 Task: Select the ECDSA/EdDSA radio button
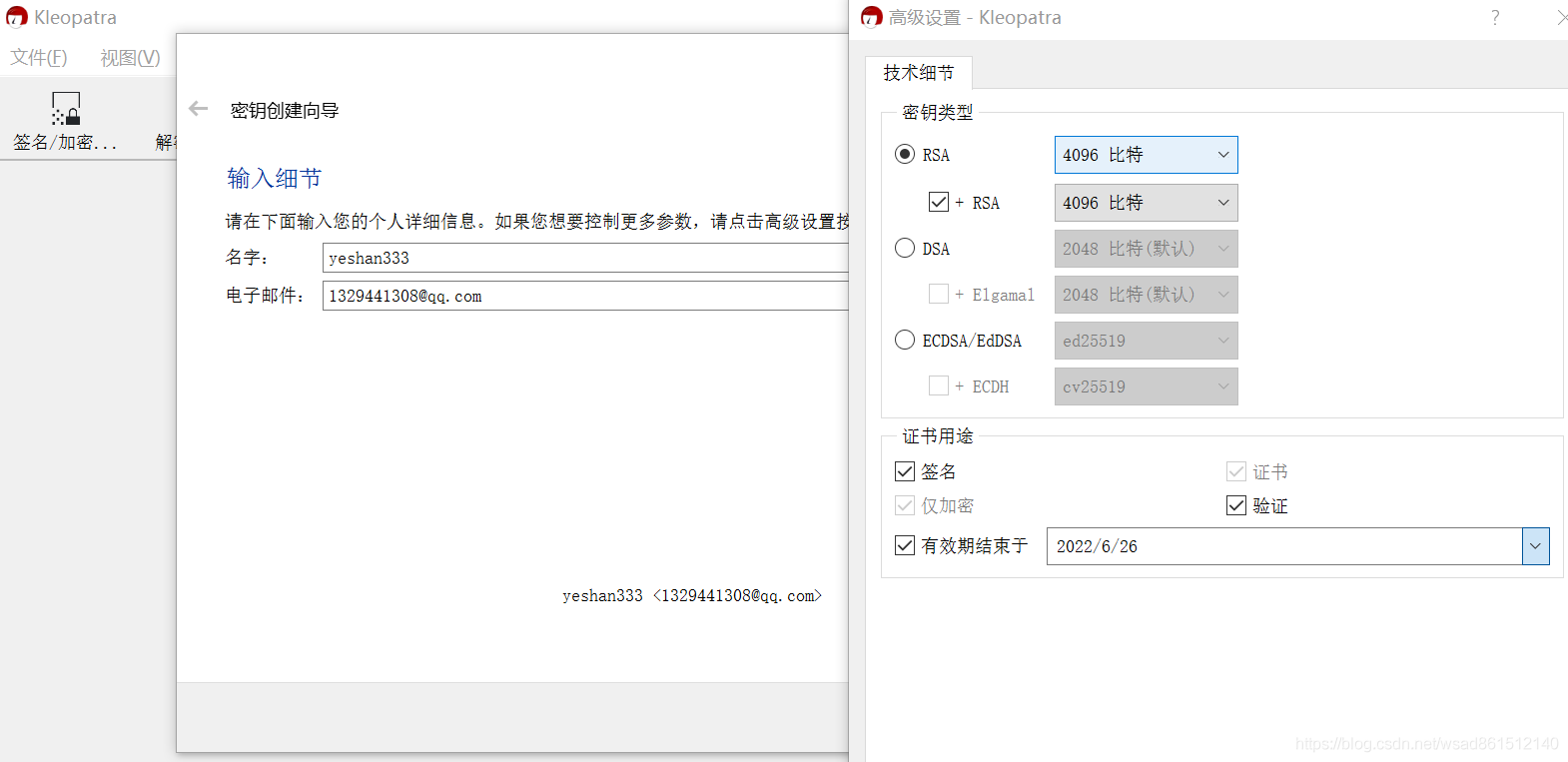(x=905, y=340)
